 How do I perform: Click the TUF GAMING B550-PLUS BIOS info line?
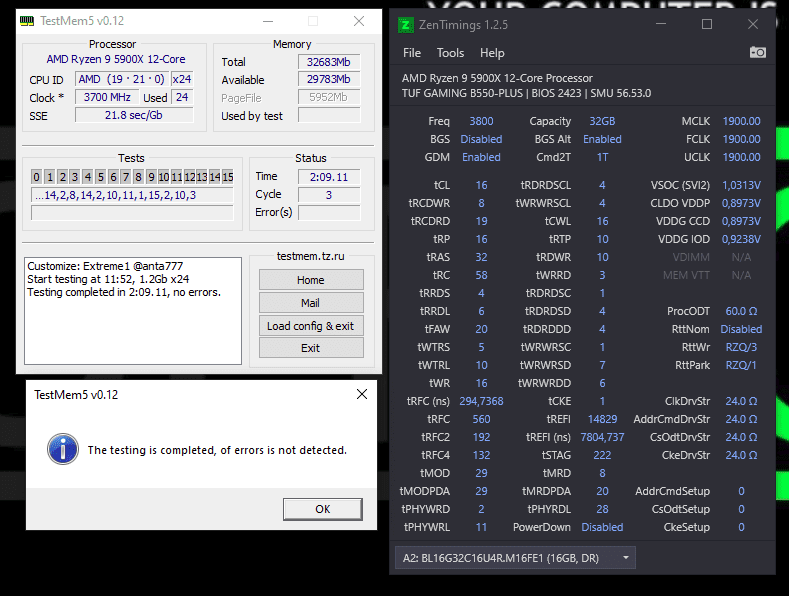coord(526,93)
